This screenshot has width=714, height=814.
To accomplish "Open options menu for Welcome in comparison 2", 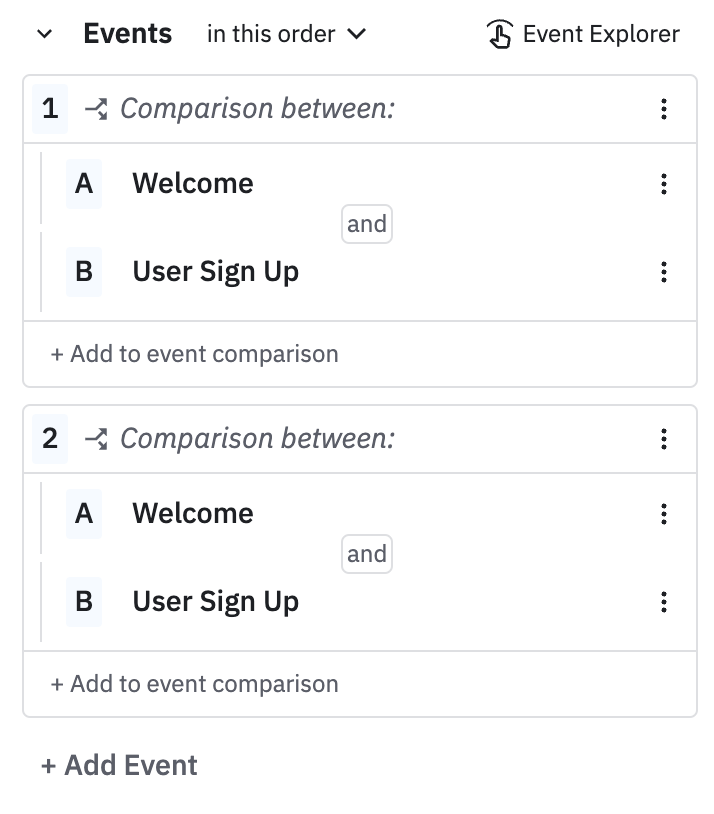I will [664, 514].
